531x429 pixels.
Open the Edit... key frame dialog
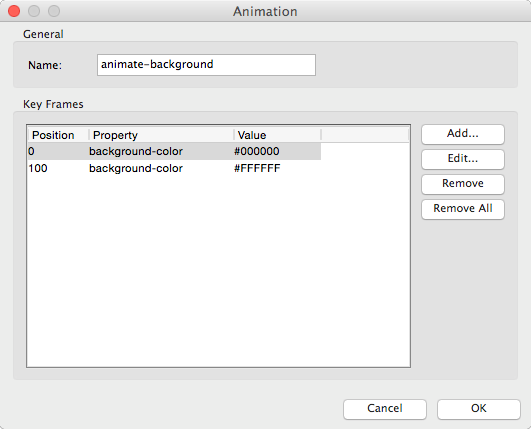pyautogui.click(x=463, y=159)
